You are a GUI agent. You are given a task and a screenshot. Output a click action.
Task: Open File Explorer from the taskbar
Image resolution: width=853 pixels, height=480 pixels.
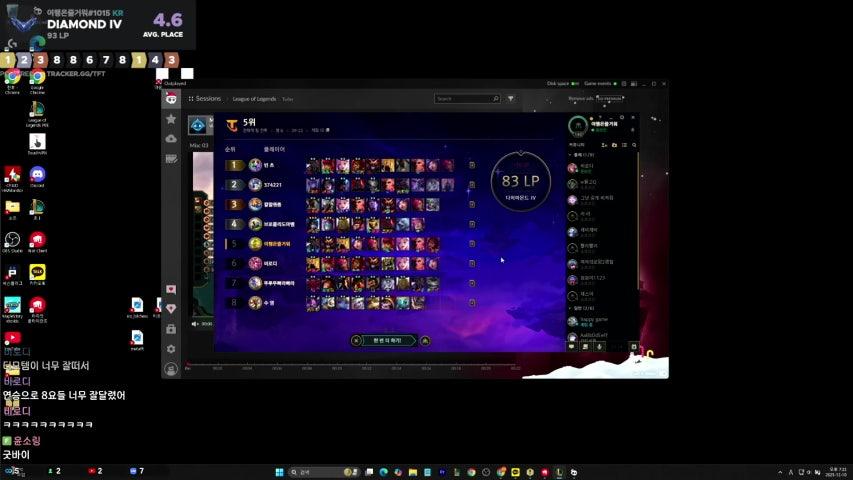pos(412,472)
